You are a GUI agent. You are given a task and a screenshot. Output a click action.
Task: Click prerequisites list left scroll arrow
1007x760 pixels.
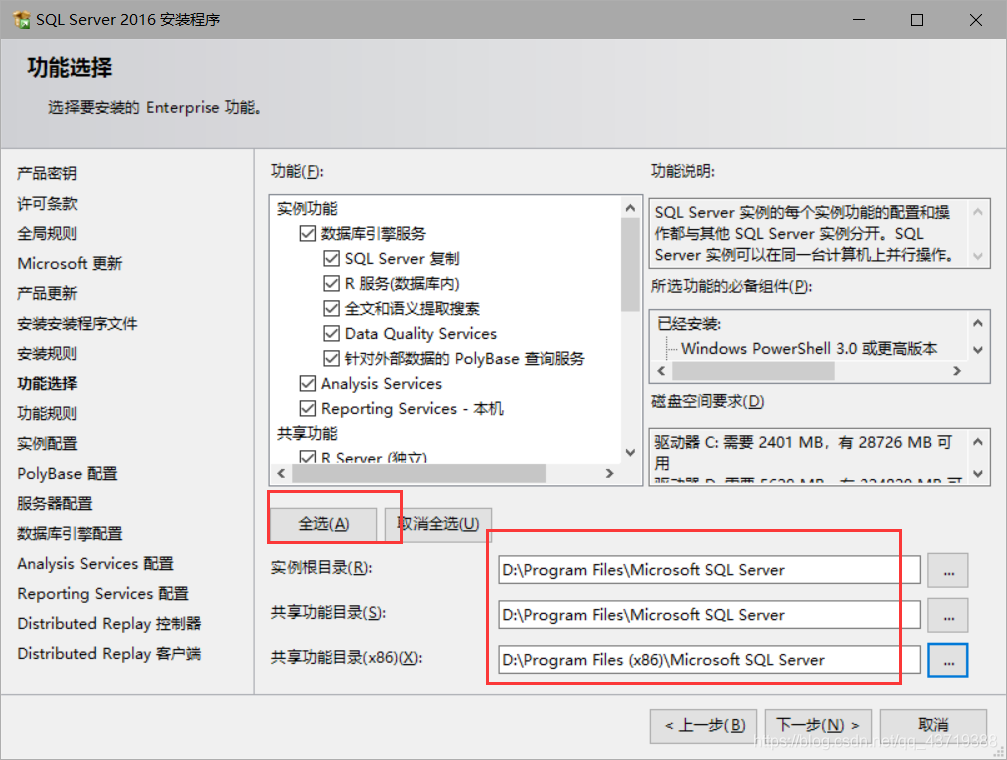[x=661, y=371]
